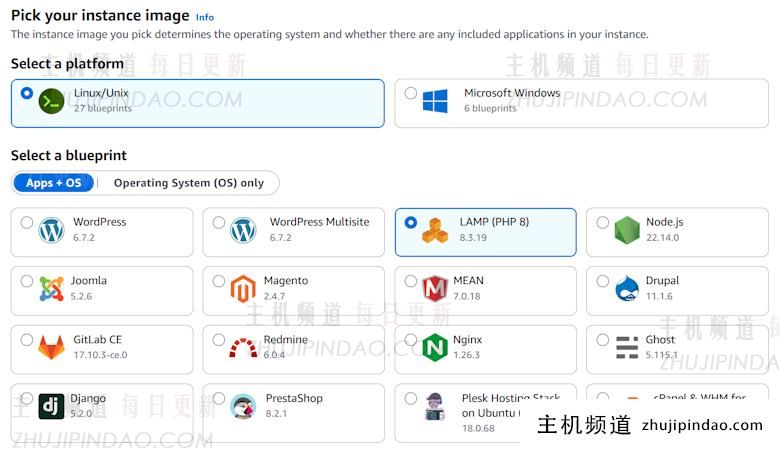The width and height of the screenshot is (780, 449).
Task: Click the LAMP orange blocks icon
Action: (435, 231)
